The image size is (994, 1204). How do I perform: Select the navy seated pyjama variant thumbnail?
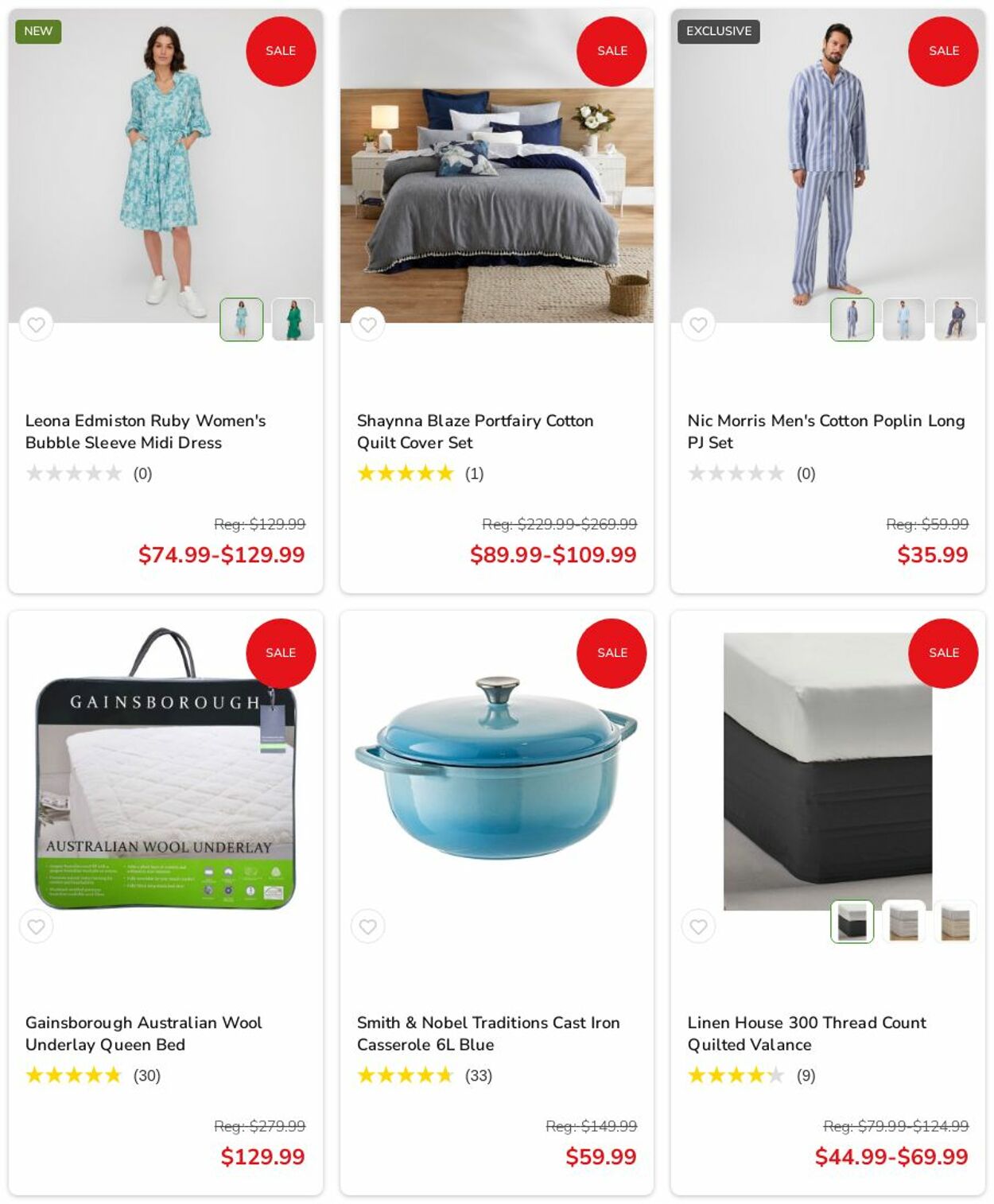(955, 320)
